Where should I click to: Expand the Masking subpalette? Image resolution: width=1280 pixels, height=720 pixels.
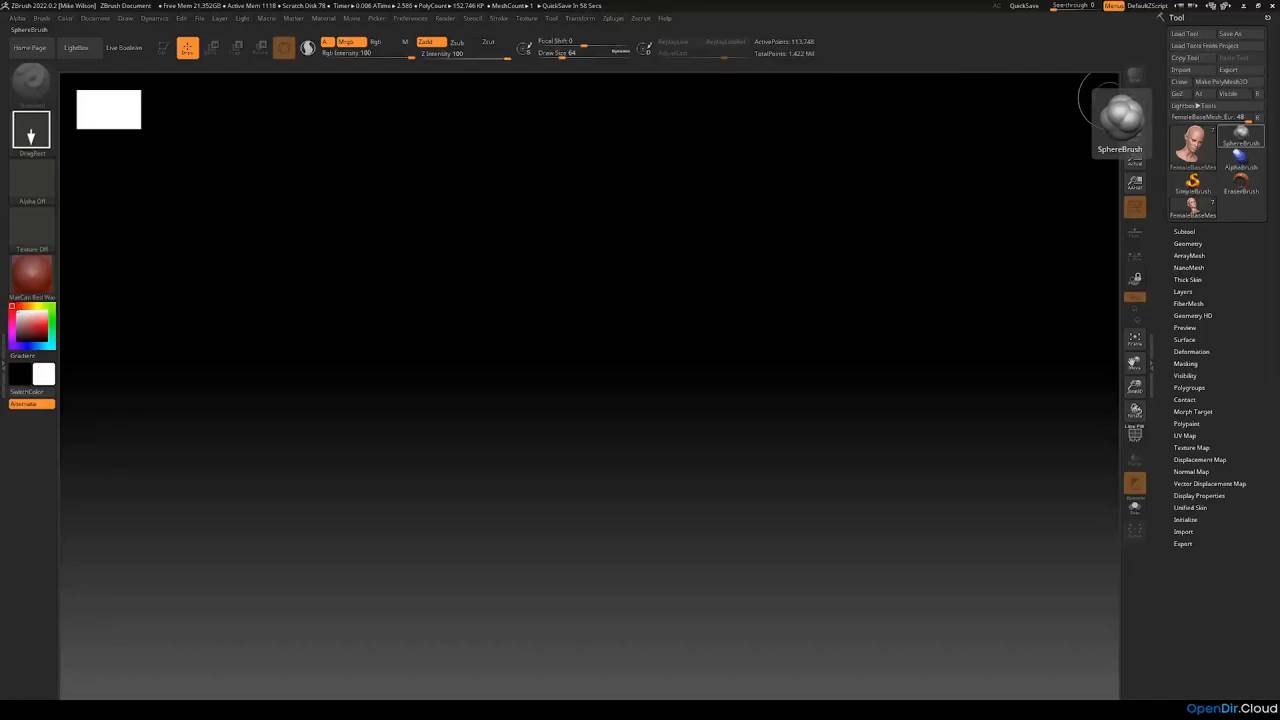tap(1185, 364)
